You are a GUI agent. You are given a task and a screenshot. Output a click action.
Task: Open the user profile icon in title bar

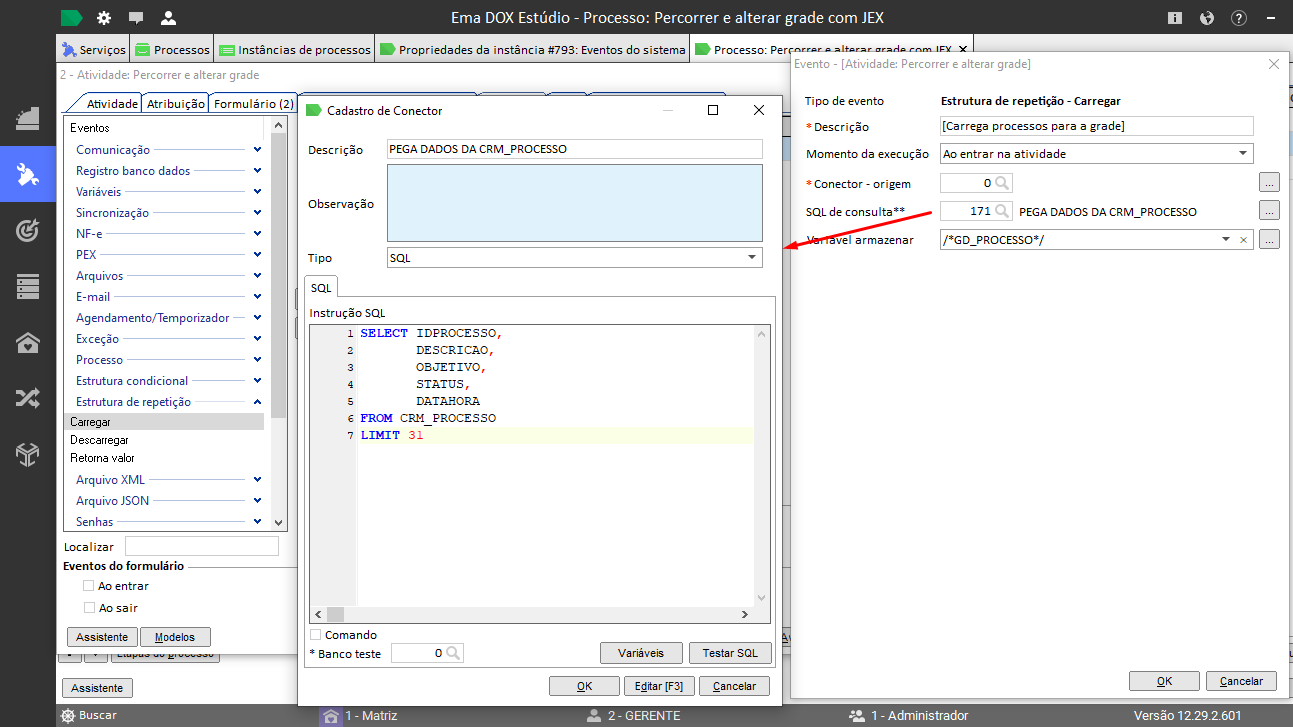(167, 18)
